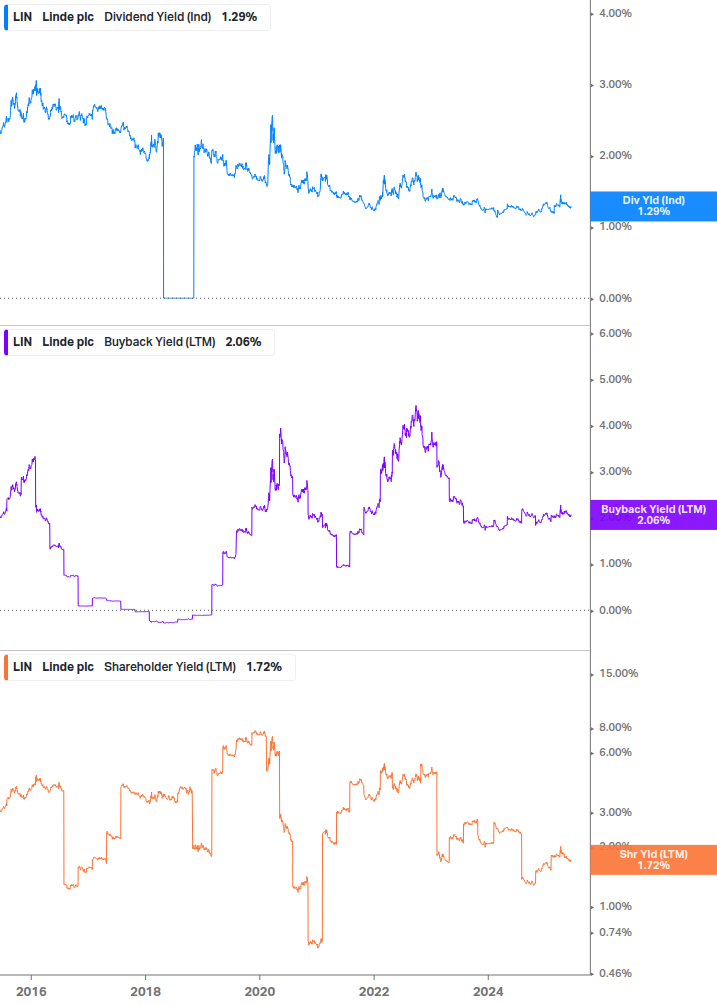The image size is (717, 1005).
Task: Click LIN ticker in Shareholder Yield legend
Action: 22,667
